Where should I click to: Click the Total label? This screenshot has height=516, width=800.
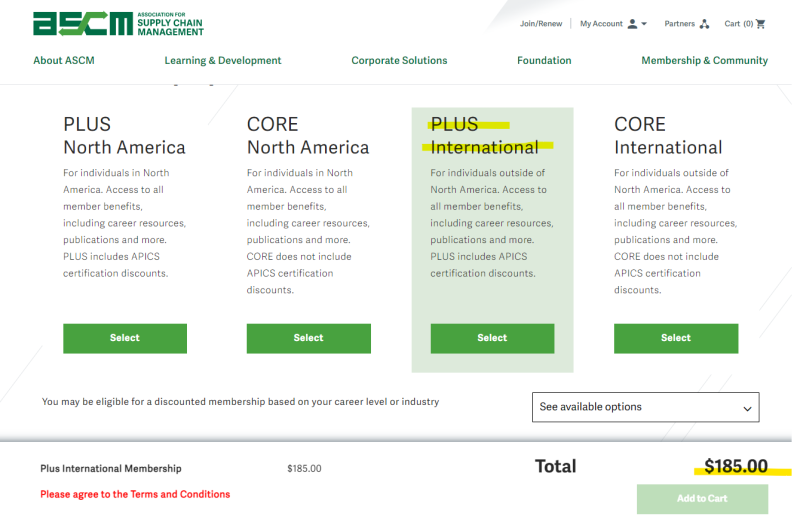[x=555, y=466]
